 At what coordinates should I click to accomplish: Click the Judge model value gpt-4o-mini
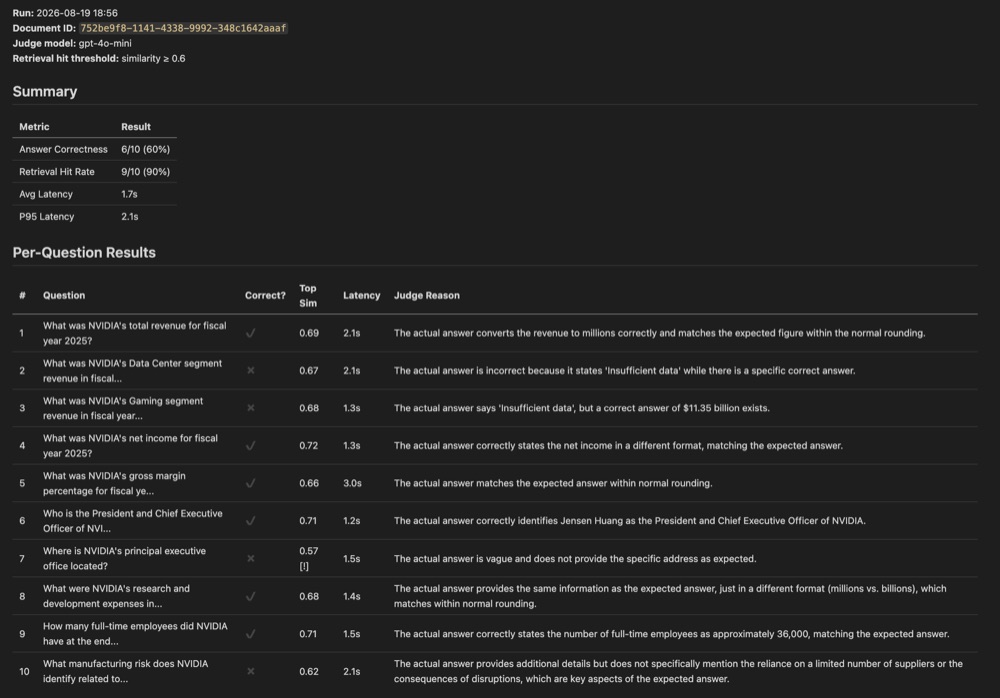pyautogui.click(x=105, y=43)
